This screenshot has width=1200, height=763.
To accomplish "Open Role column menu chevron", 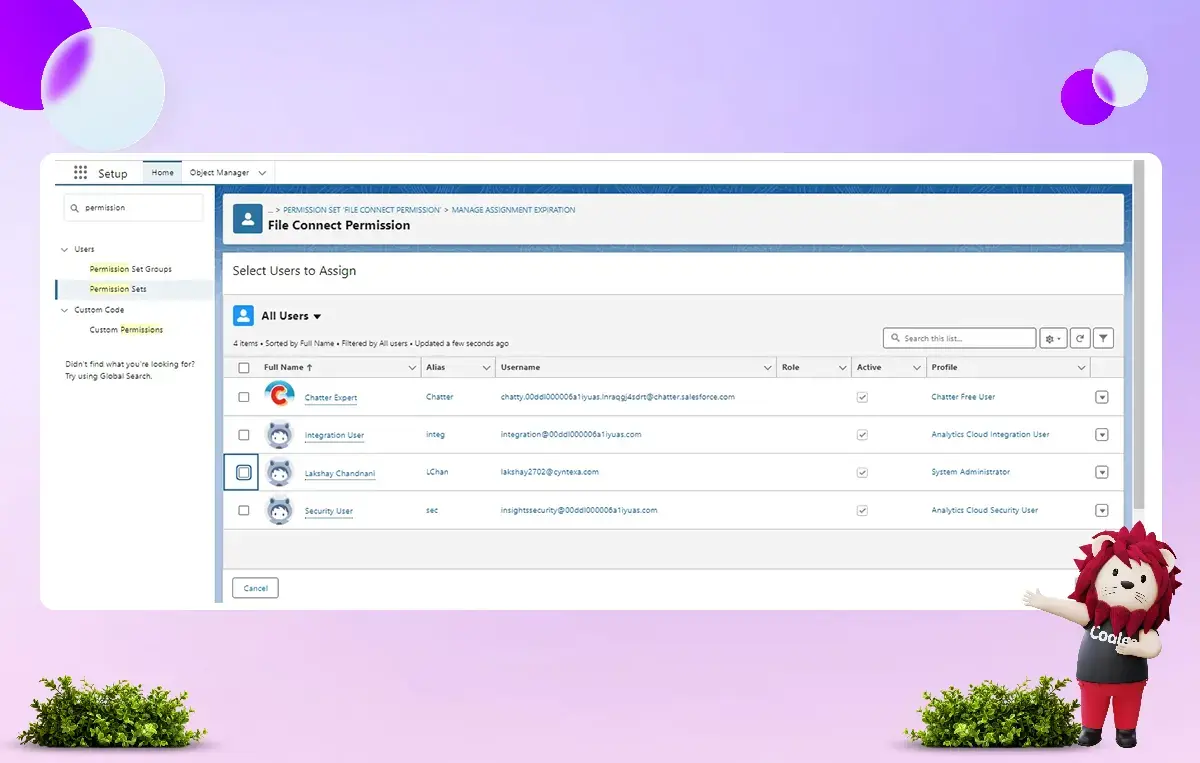I will pyautogui.click(x=842, y=368).
